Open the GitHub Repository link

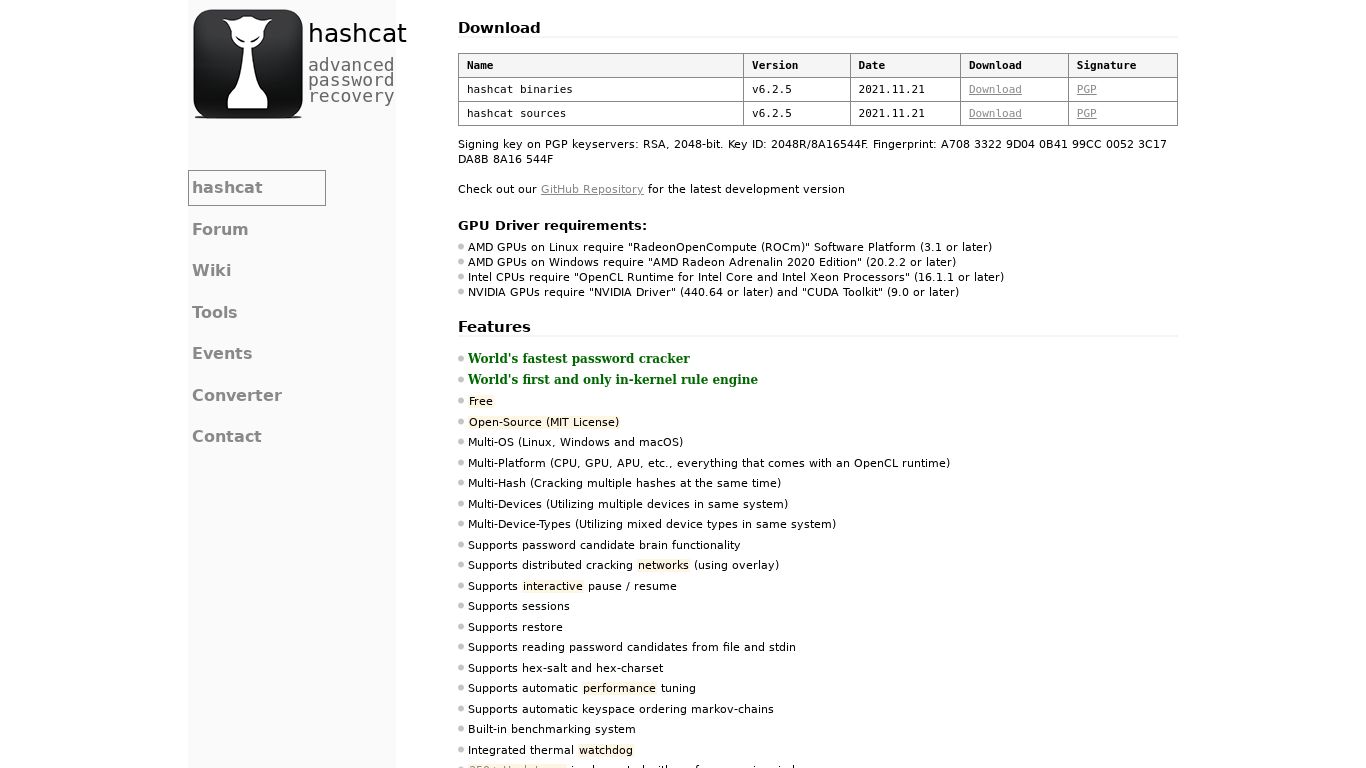(x=592, y=189)
